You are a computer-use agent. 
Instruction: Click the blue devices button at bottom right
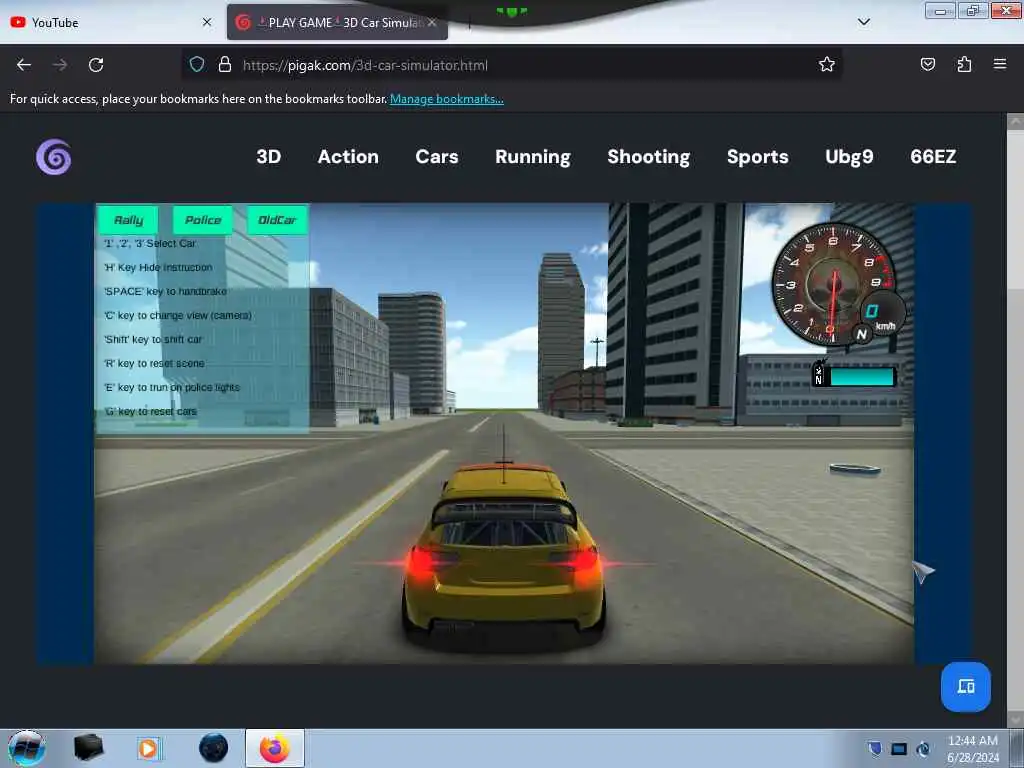pyautogui.click(x=966, y=687)
